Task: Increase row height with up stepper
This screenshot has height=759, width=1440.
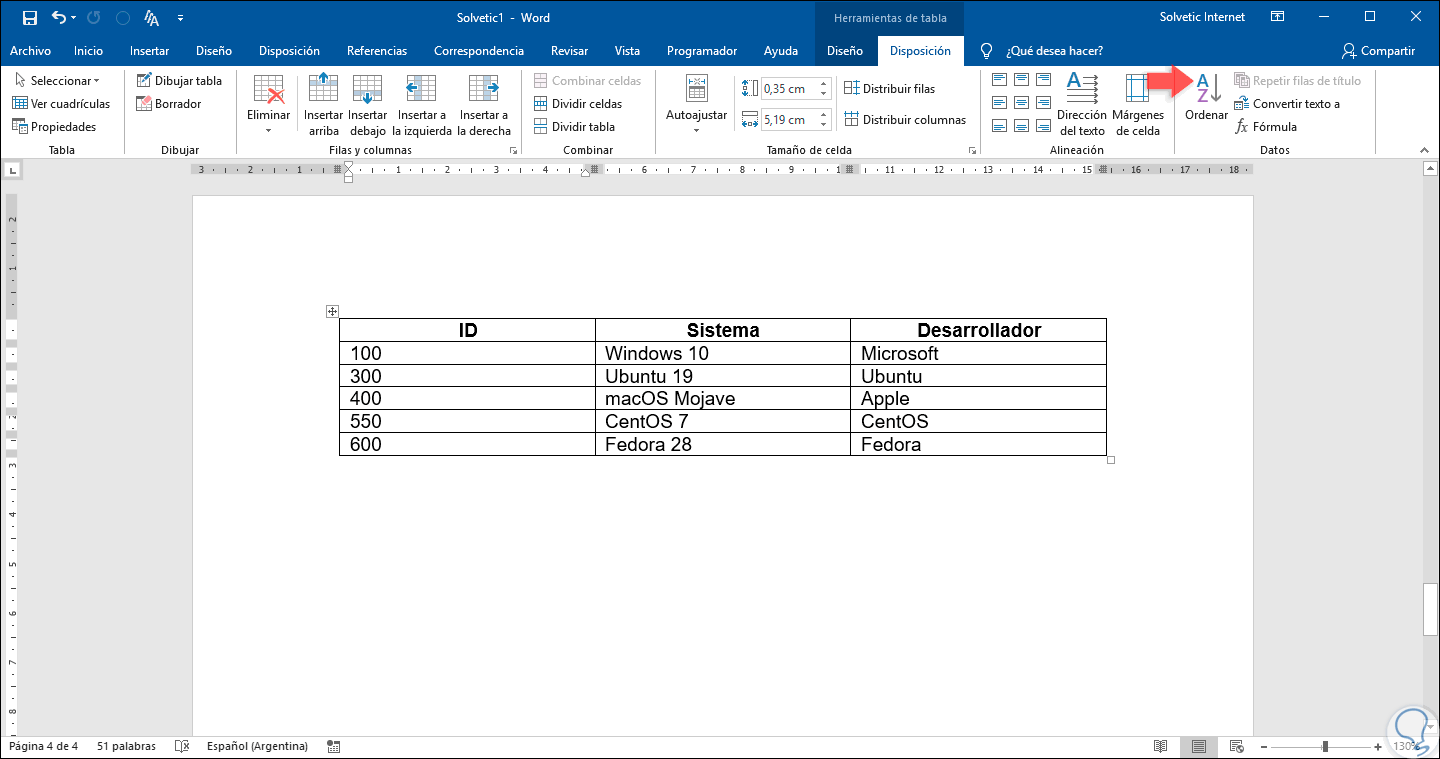Action: click(824, 84)
